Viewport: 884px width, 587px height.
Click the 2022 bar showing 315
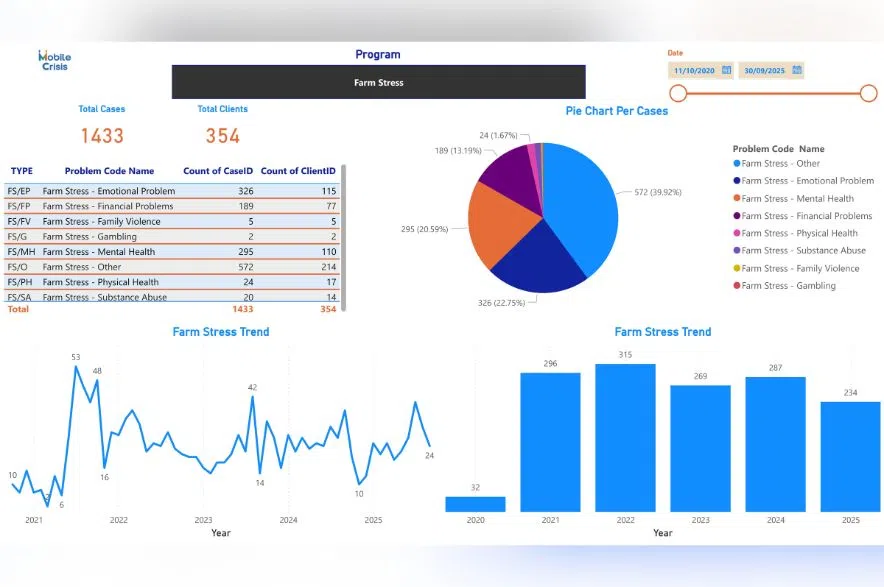625,437
